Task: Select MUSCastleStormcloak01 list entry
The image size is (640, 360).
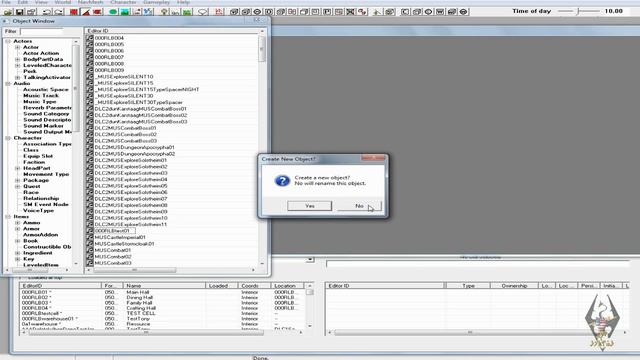Action: [124, 244]
